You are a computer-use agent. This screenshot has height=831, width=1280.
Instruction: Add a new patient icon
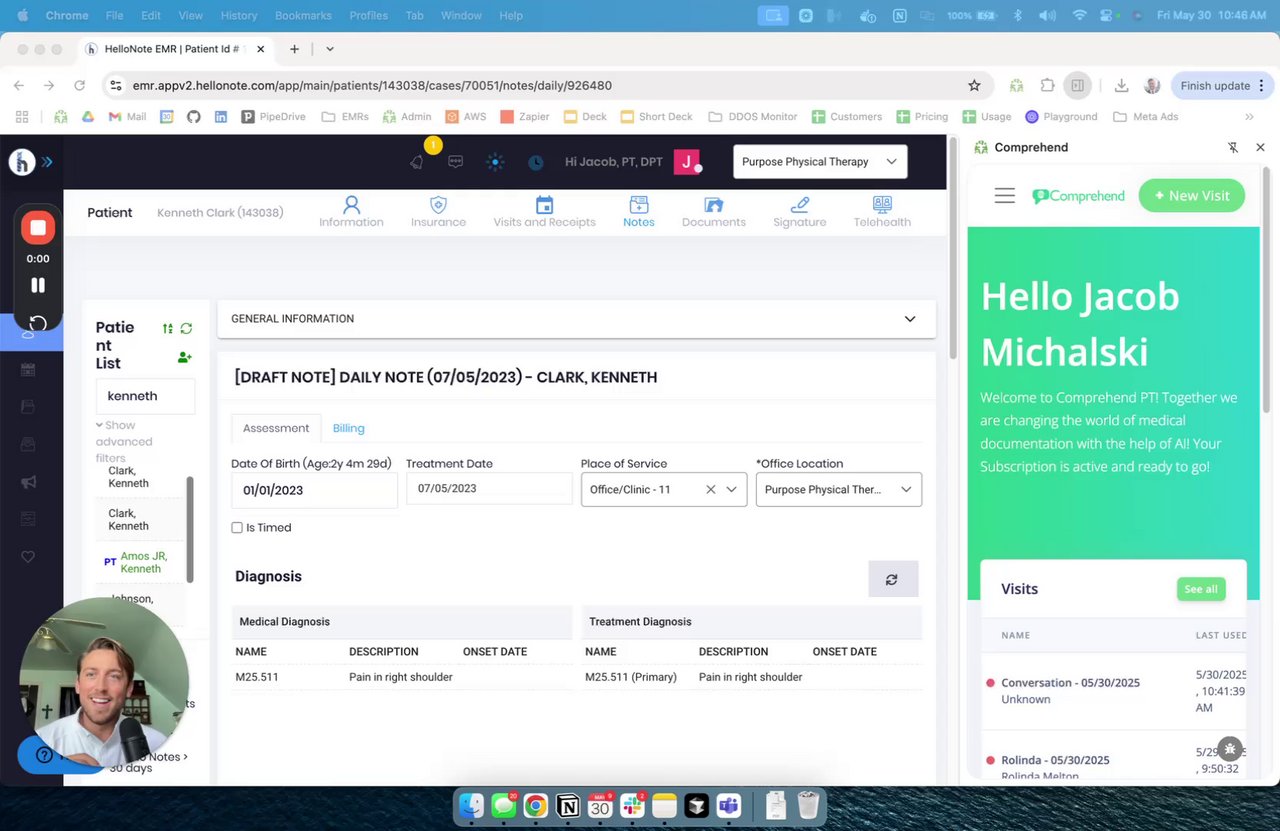tap(184, 357)
